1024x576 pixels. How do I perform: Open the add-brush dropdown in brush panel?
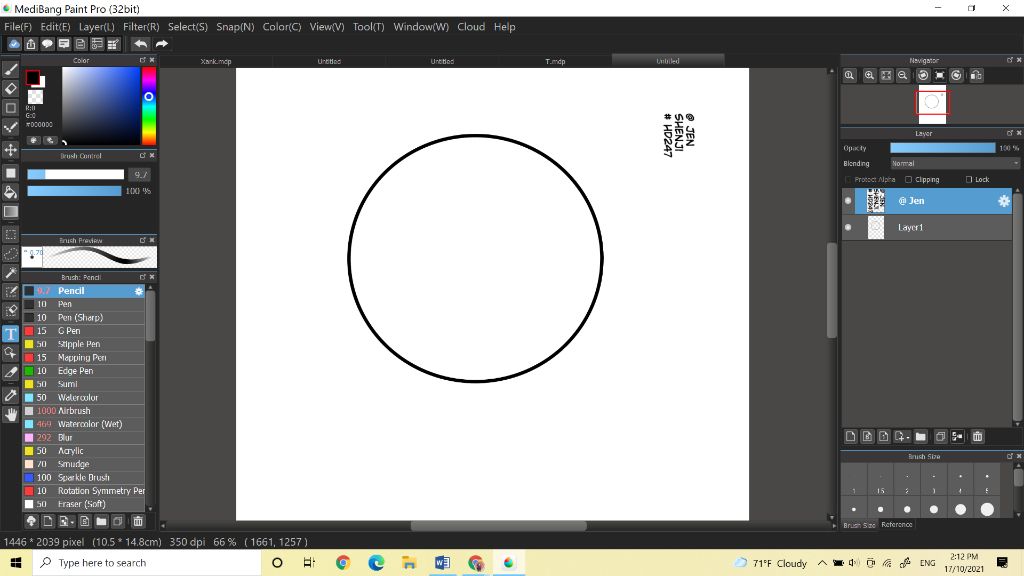click(67, 521)
